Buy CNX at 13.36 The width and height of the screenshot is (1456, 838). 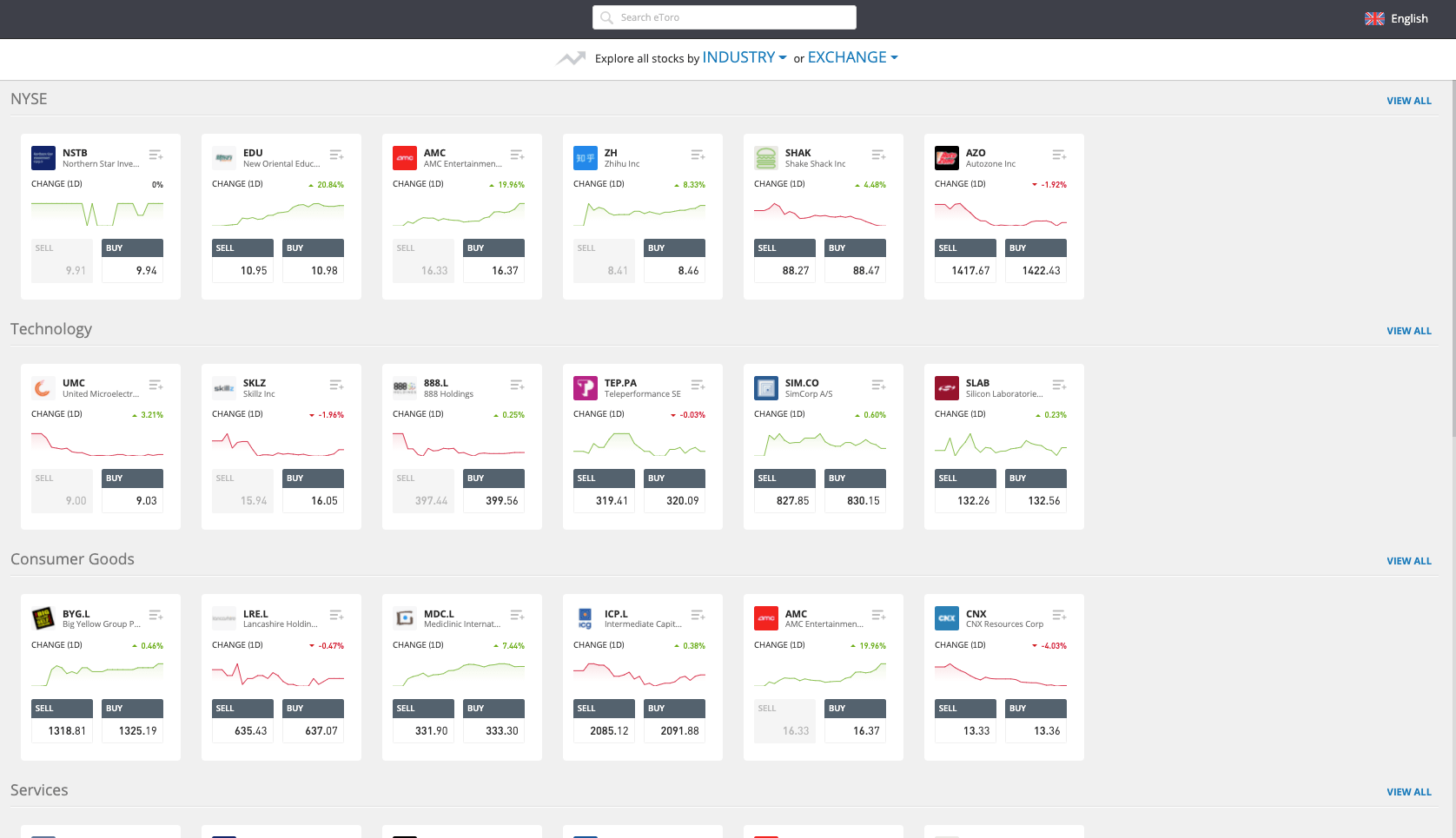[x=1036, y=721]
